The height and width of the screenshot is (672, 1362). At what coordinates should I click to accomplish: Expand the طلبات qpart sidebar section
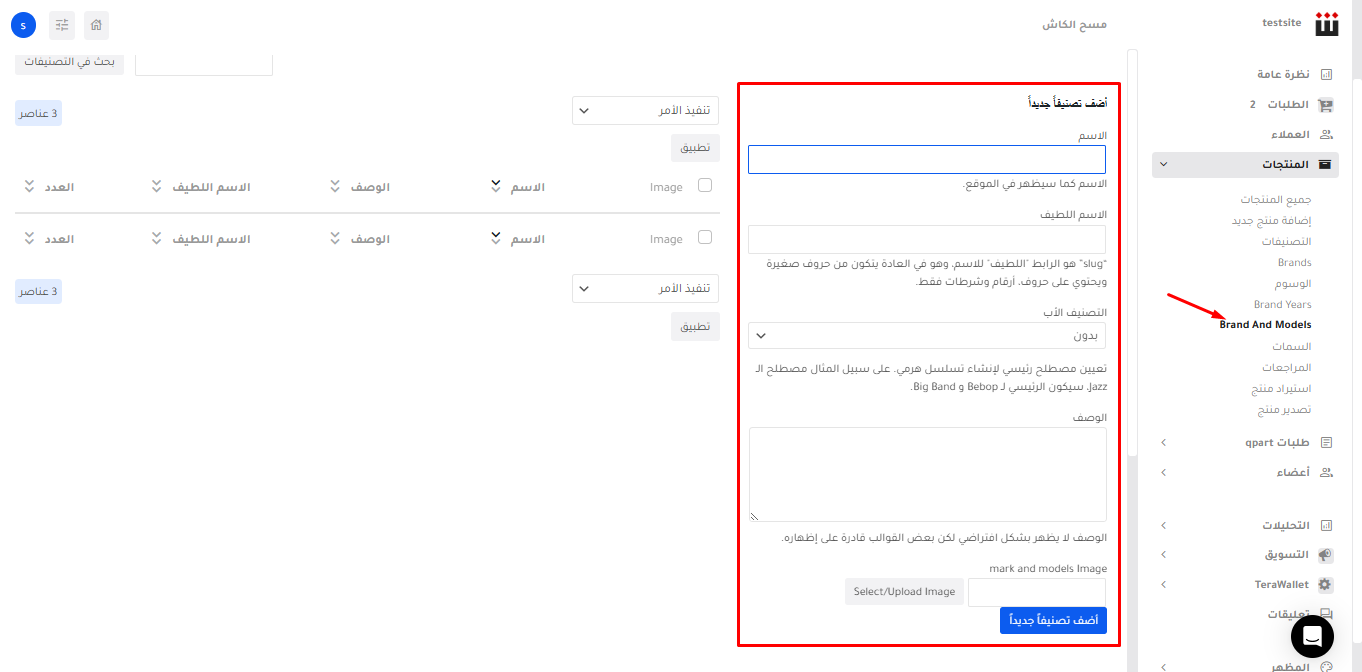pos(1245,442)
